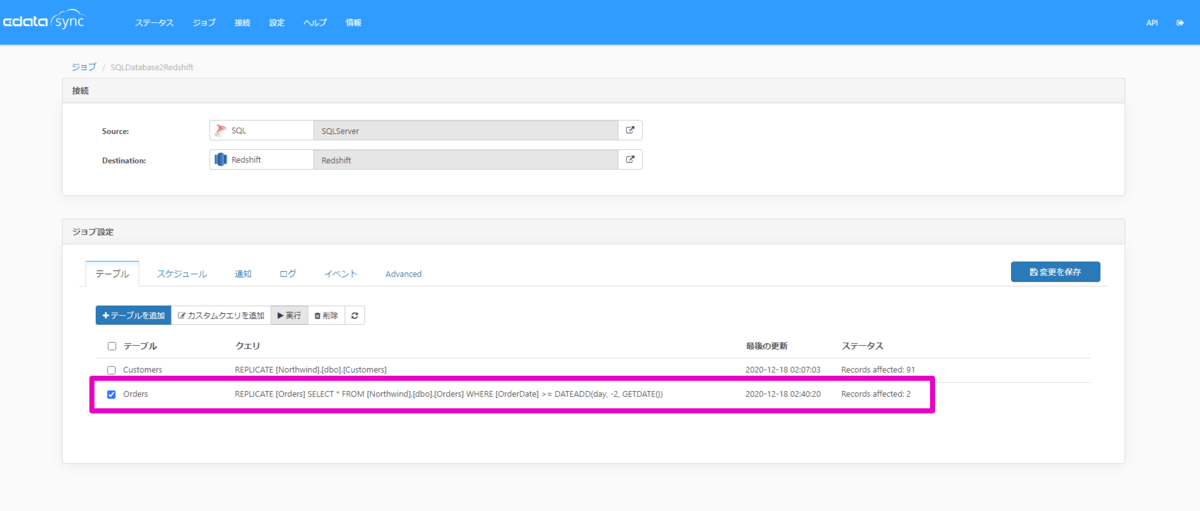Image resolution: width=1200 pixels, height=511 pixels.
Task: Switch to the 通知 tab
Action: click(x=243, y=273)
